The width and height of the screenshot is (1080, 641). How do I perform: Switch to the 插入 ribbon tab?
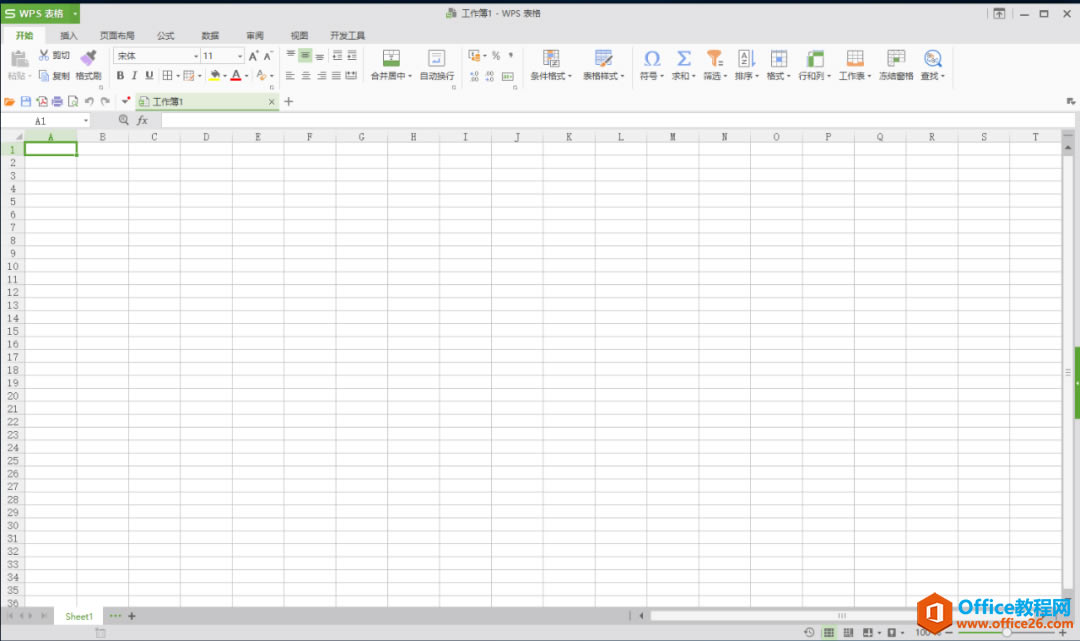click(68, 35)
